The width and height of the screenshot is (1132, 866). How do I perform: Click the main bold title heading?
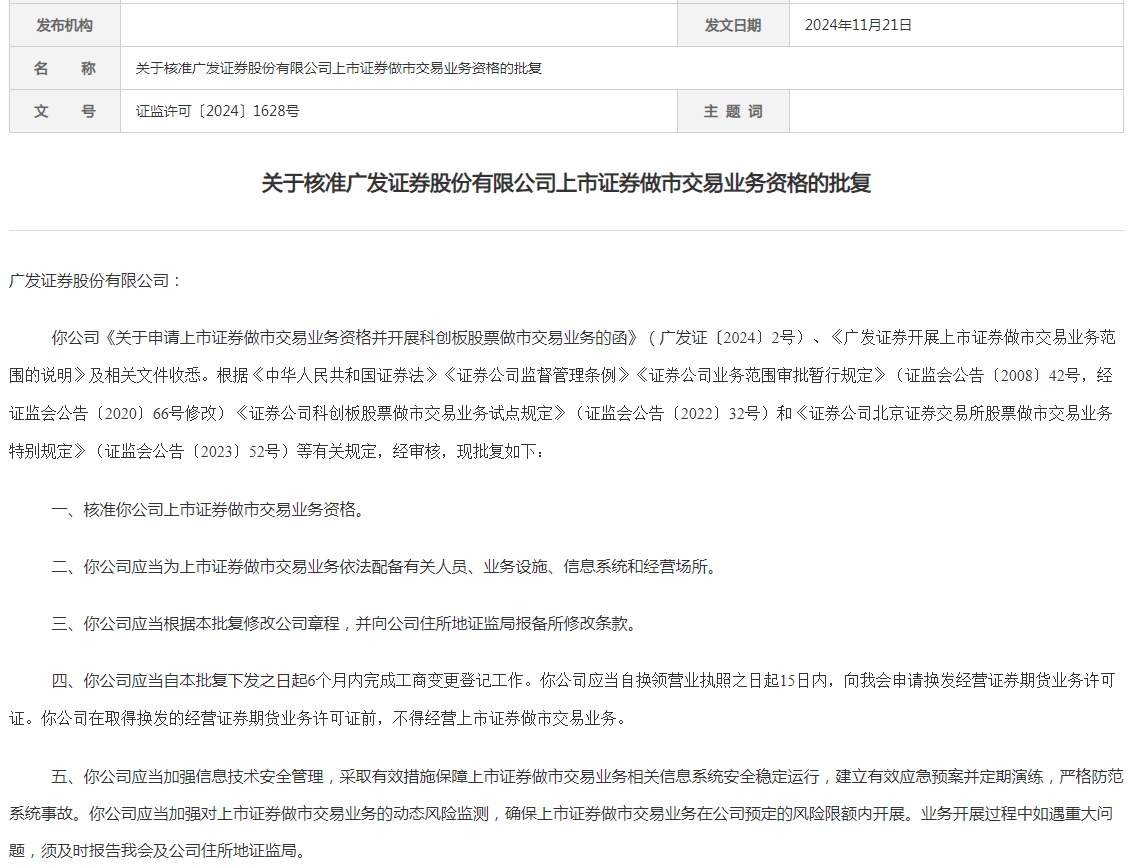point(566,183)
